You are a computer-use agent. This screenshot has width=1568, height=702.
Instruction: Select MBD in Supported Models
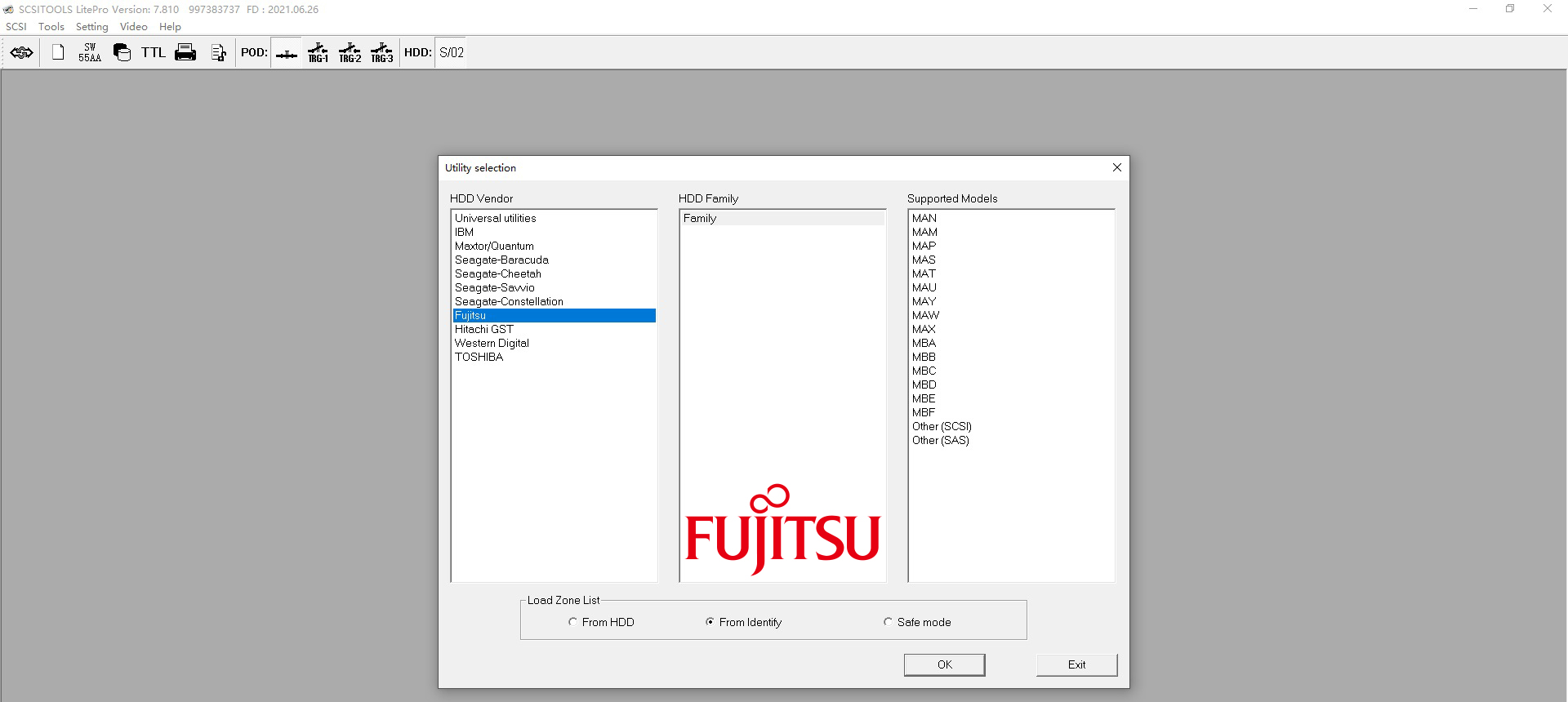[1011, 384]
